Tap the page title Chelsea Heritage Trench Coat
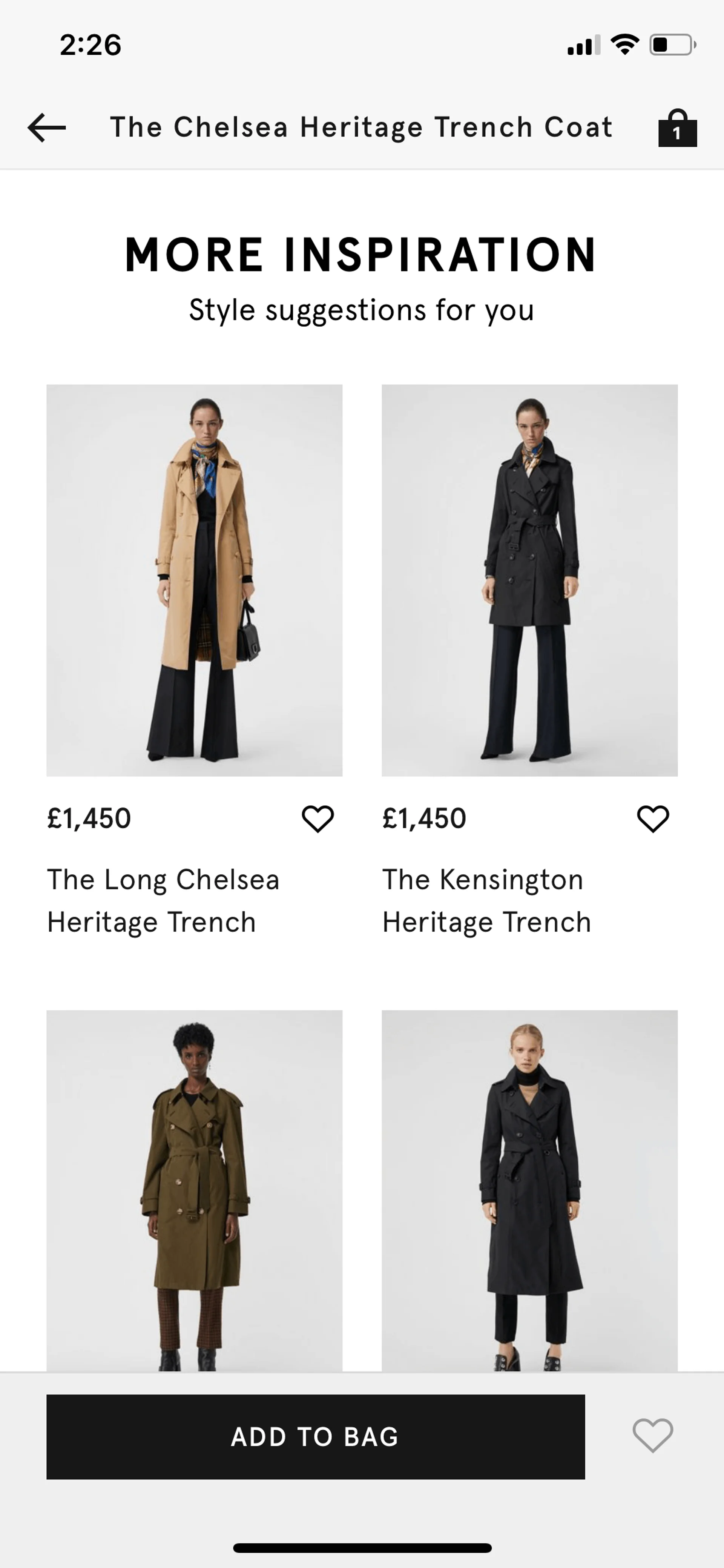724x1568 pixels. [x=361, y=127]
